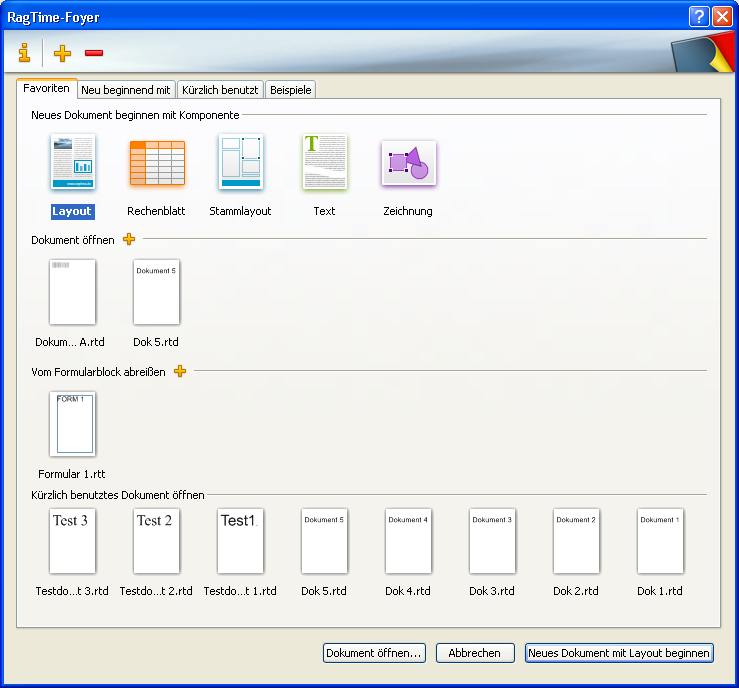Click the Dokument öffnen... button
Image resolution: width=739 pixels, height=688 pixels.
coord(374,653)
